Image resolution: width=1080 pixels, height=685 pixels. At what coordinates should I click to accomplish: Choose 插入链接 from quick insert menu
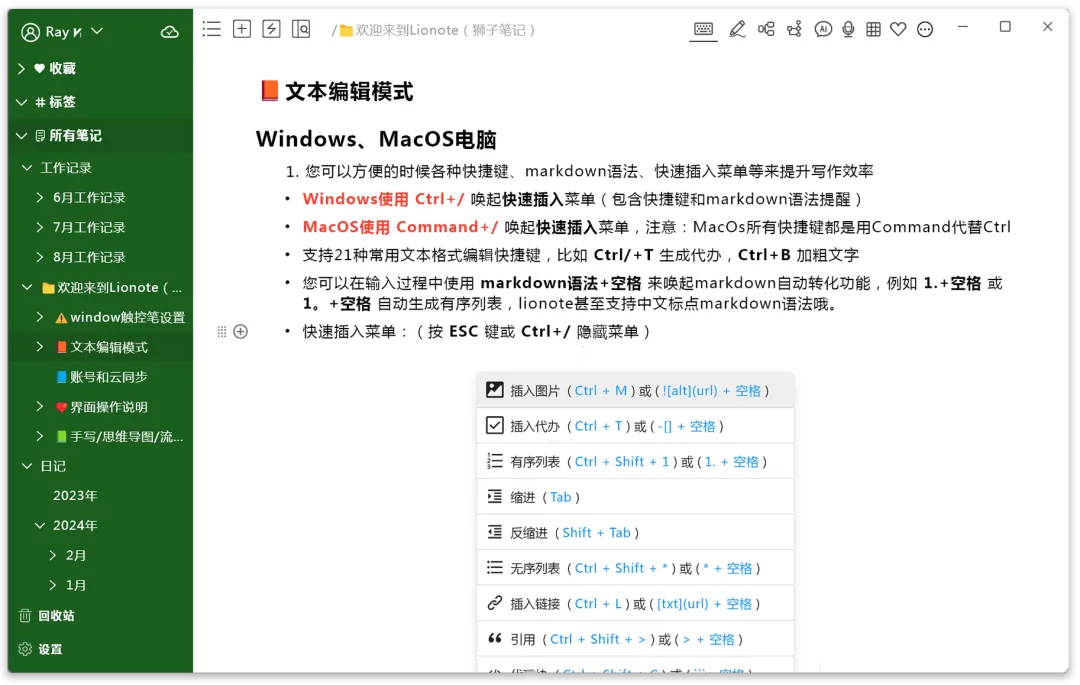pos(635,604)
